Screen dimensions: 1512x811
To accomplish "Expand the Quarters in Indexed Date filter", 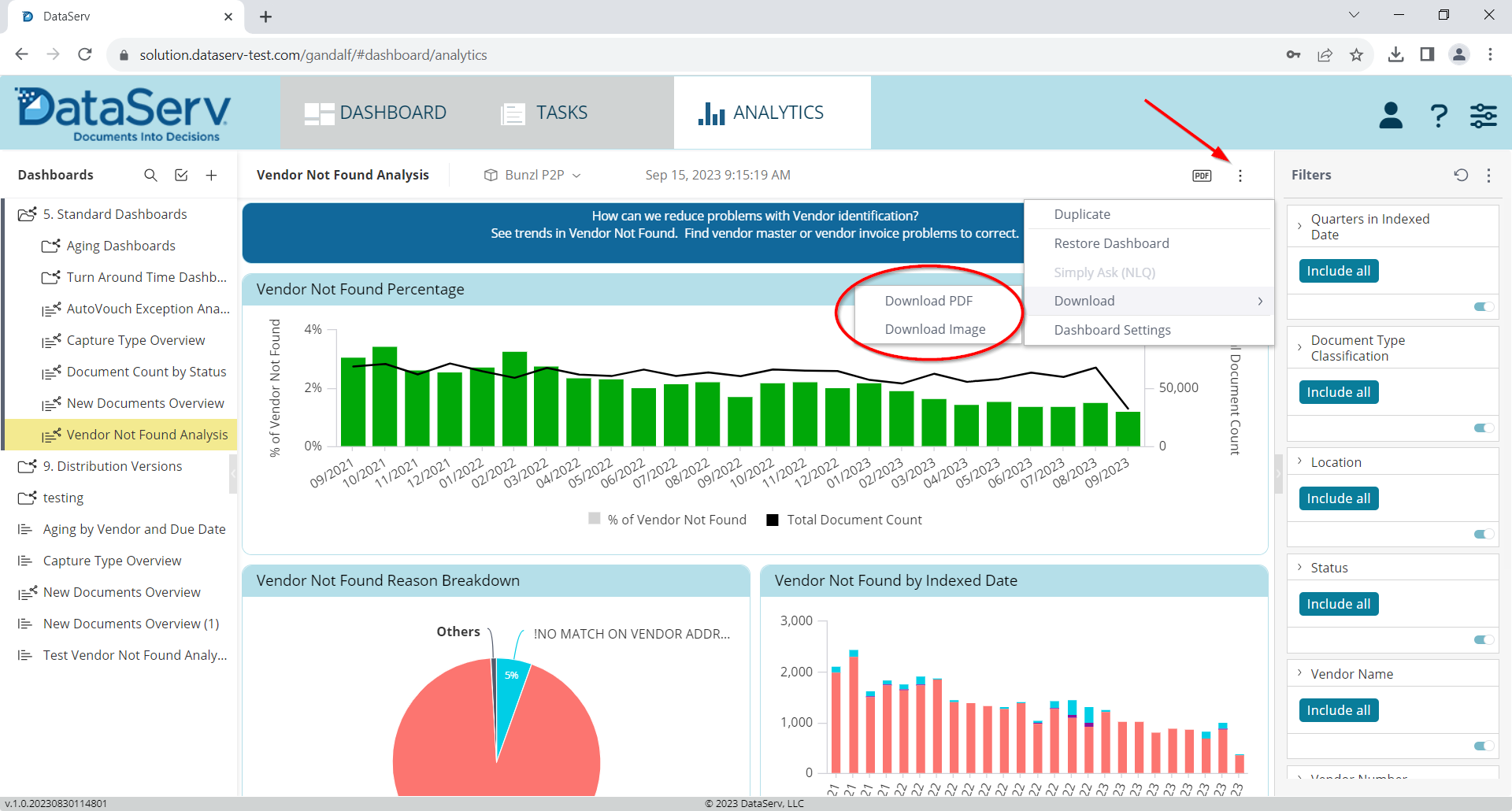I will (1299, 226).
